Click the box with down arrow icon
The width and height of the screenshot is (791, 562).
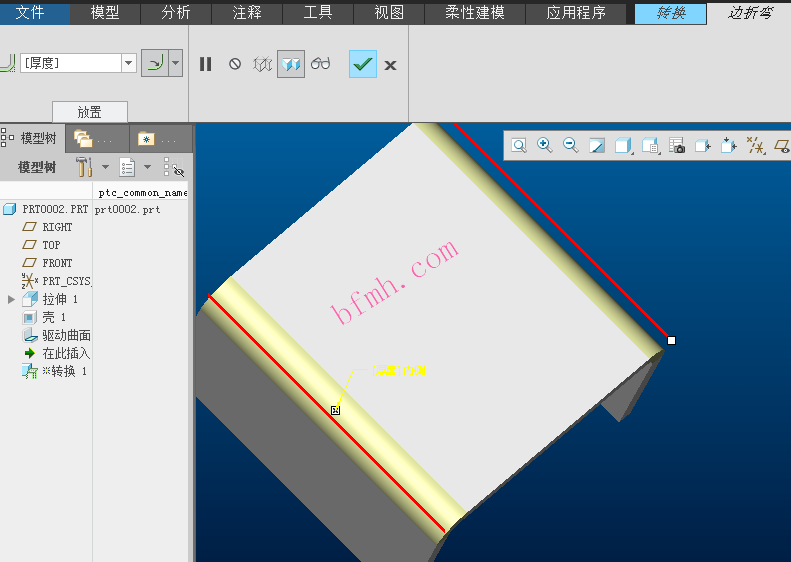[x=728, y=146]
